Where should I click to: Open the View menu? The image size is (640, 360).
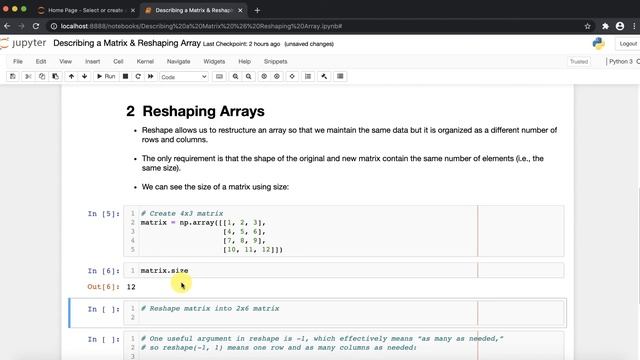pyautogui.click(x=65, y=62)
